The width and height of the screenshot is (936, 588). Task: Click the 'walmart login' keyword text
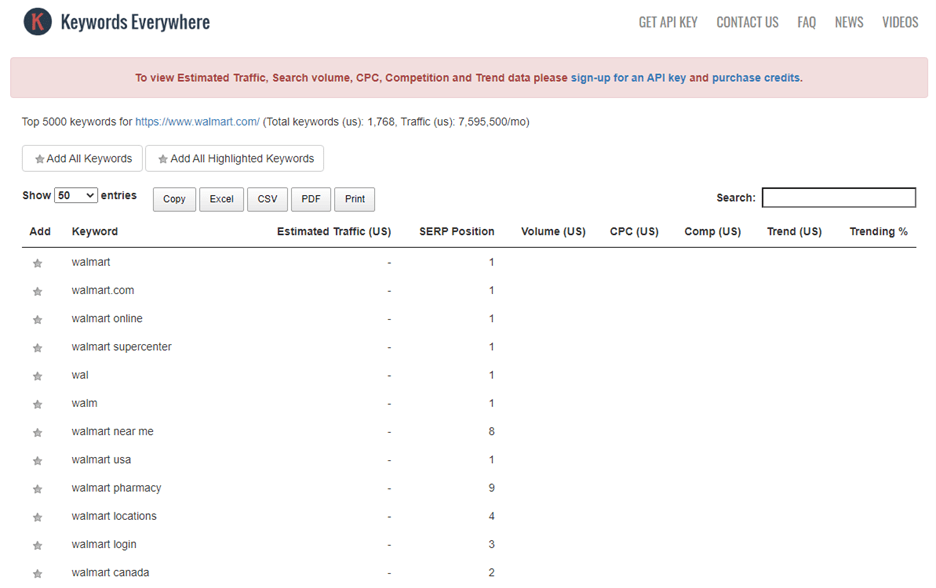click(x=104, y=544)
